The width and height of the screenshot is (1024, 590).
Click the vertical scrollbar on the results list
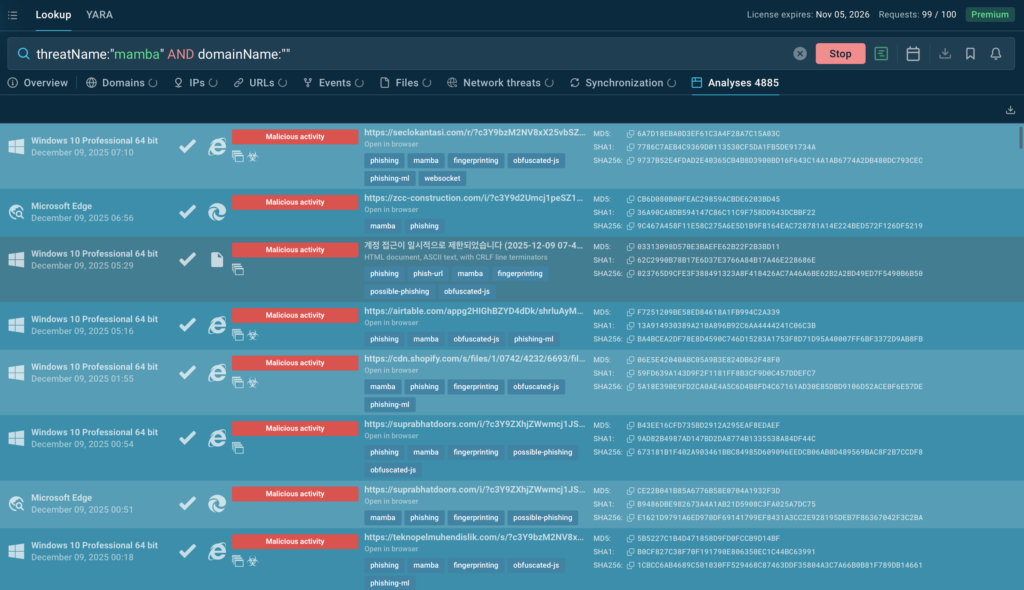click(x=1020, y=140)
